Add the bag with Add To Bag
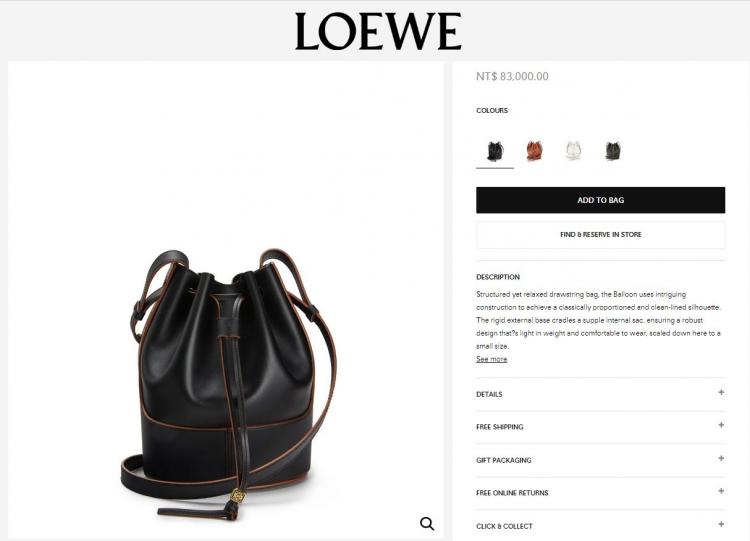750x541 pixels. (x=600, y=200)
